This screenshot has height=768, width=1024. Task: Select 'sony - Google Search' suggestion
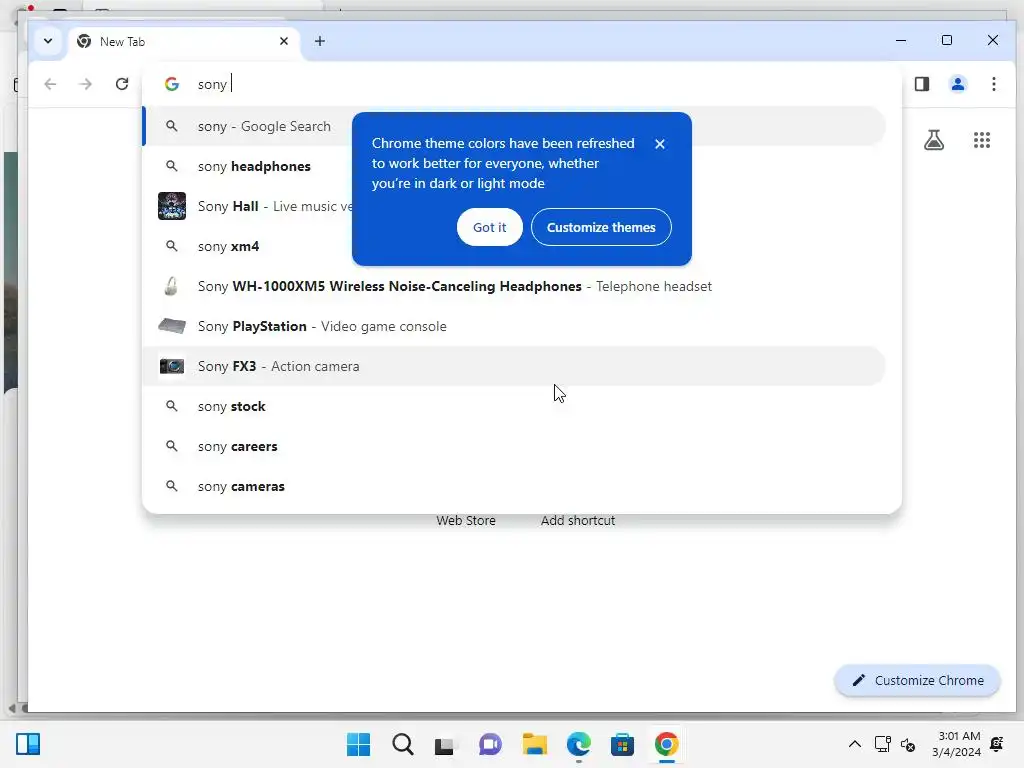pos(515,126)
